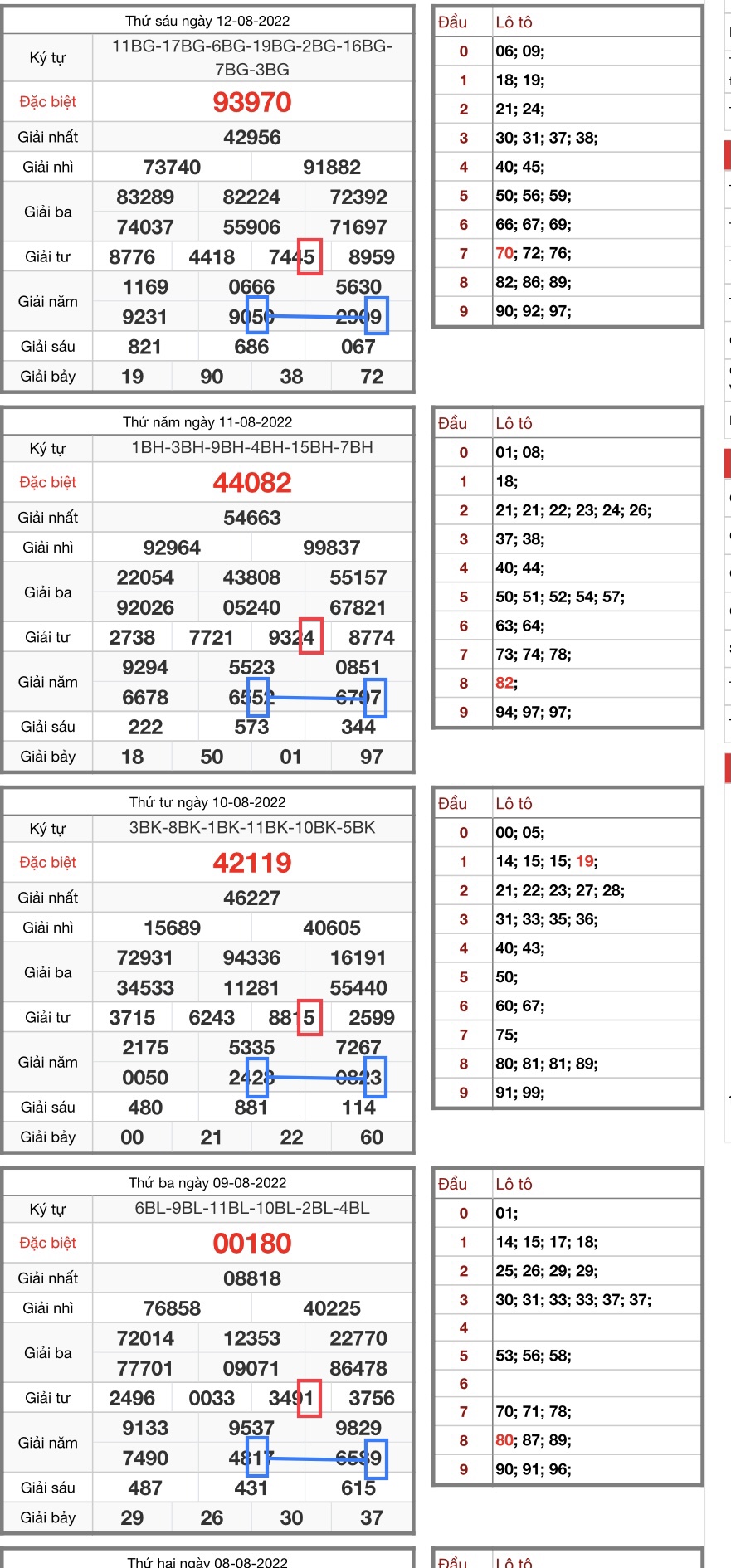Image resolution: width=731 pixels, height=1568 pixels.
Task: Click the red-boxed digit in 3491
Action: point(309,1398)
